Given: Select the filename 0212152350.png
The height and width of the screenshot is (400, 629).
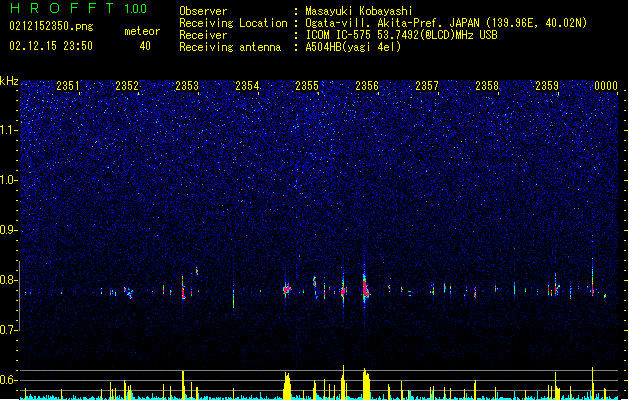Looking at the screenshot, I should (51, 27).
